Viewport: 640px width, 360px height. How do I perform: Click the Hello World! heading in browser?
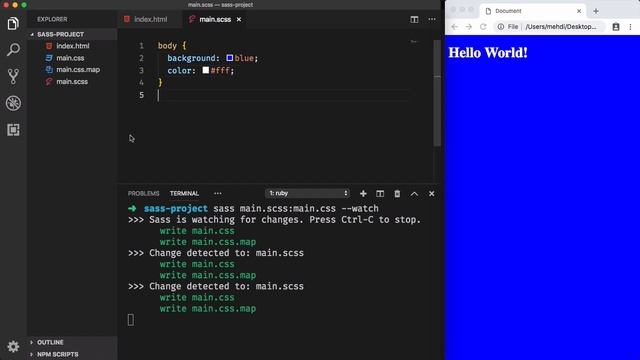[488, 53]
